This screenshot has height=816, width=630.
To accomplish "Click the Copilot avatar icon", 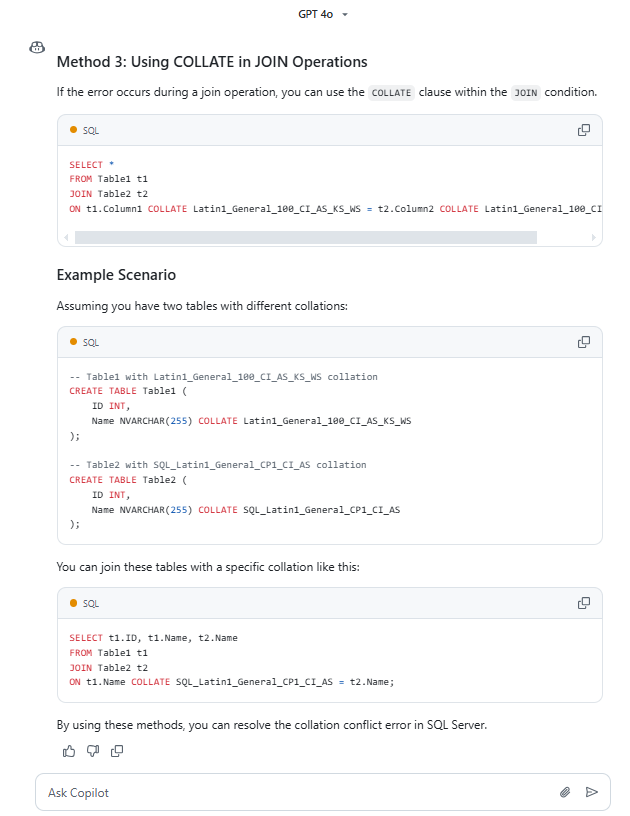I will 37,48.
